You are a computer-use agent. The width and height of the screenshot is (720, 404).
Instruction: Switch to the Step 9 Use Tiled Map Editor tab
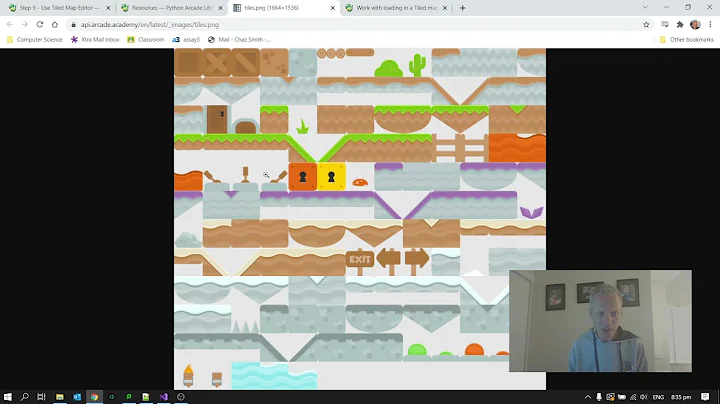tap(60, 8)
